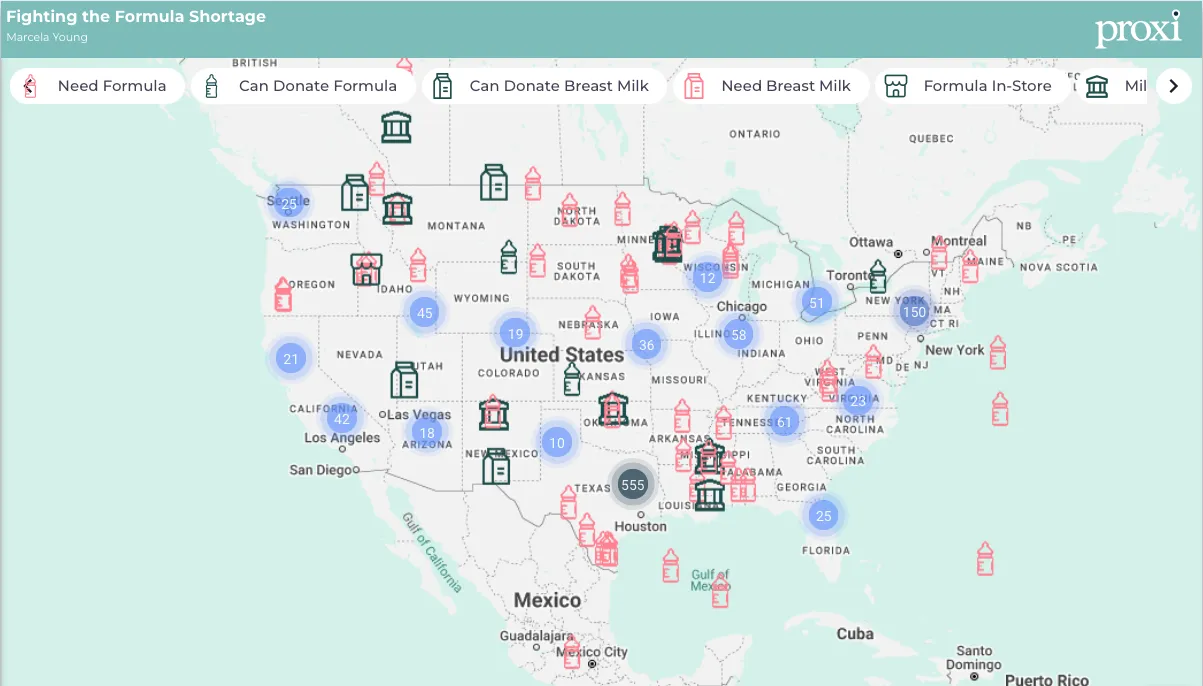
Task: Select the Need Breast Milk filter chip
Action: 771,85
